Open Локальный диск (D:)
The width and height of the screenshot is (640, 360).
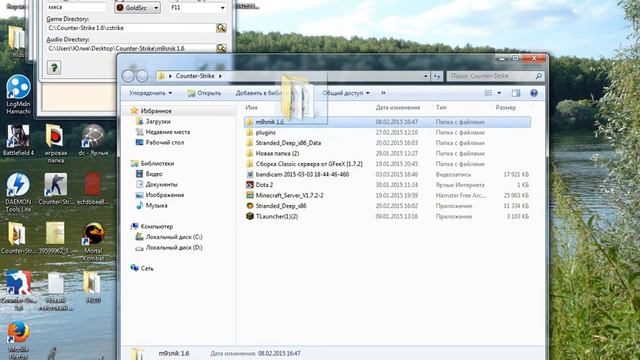click(169, 247)
